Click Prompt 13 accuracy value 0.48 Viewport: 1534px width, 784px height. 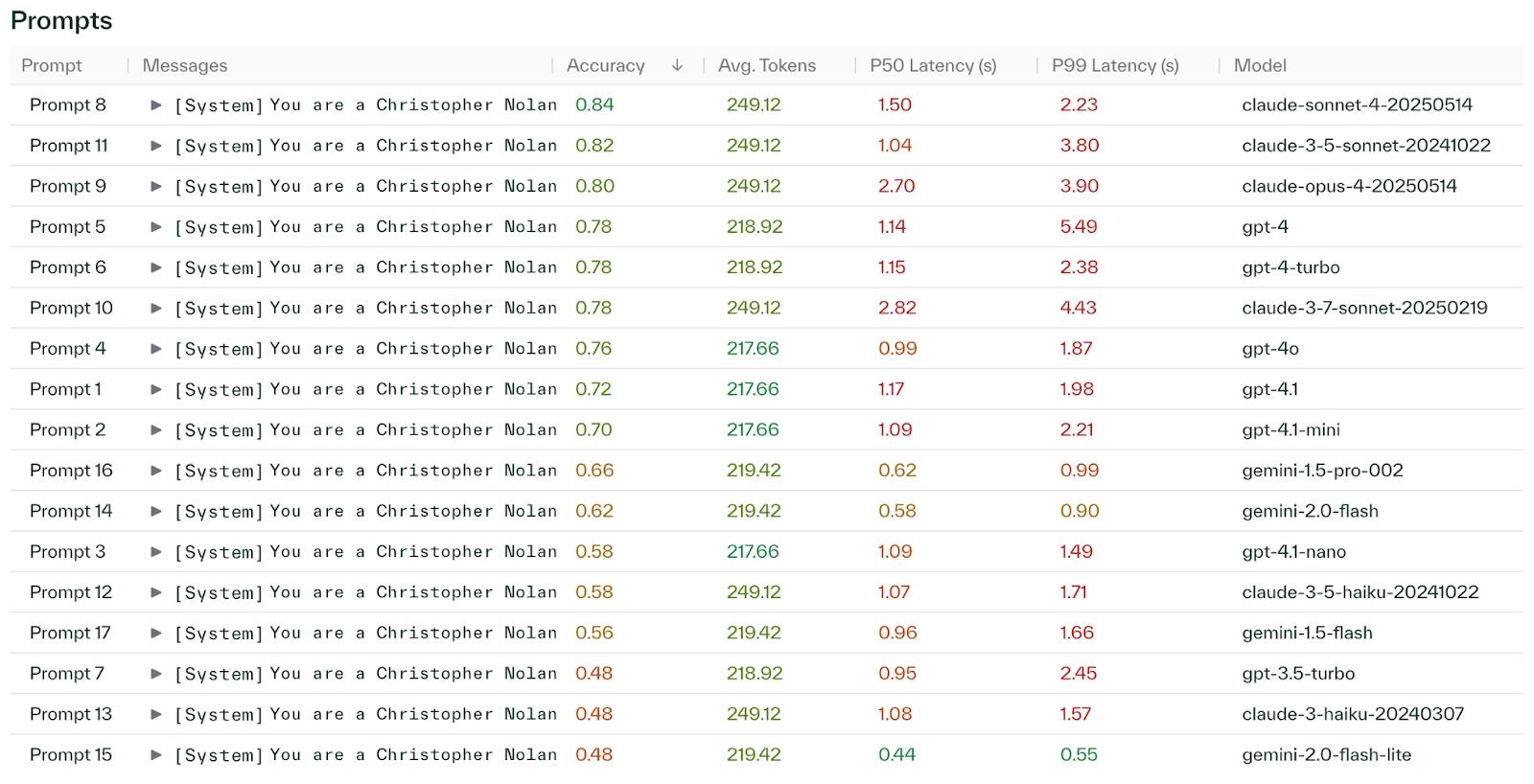(x=593, y=714)
